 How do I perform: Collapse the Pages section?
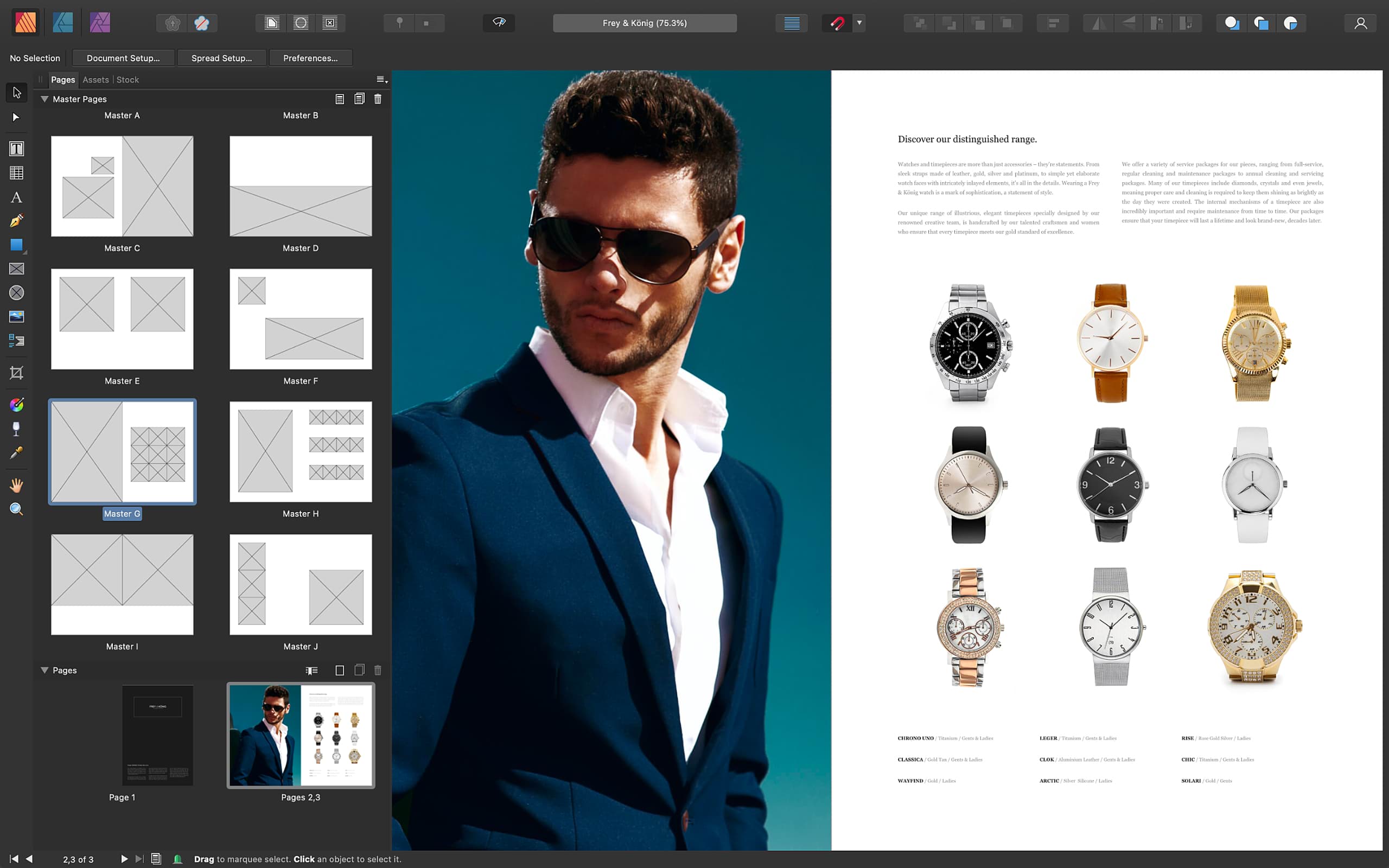(x=44, y=670)
